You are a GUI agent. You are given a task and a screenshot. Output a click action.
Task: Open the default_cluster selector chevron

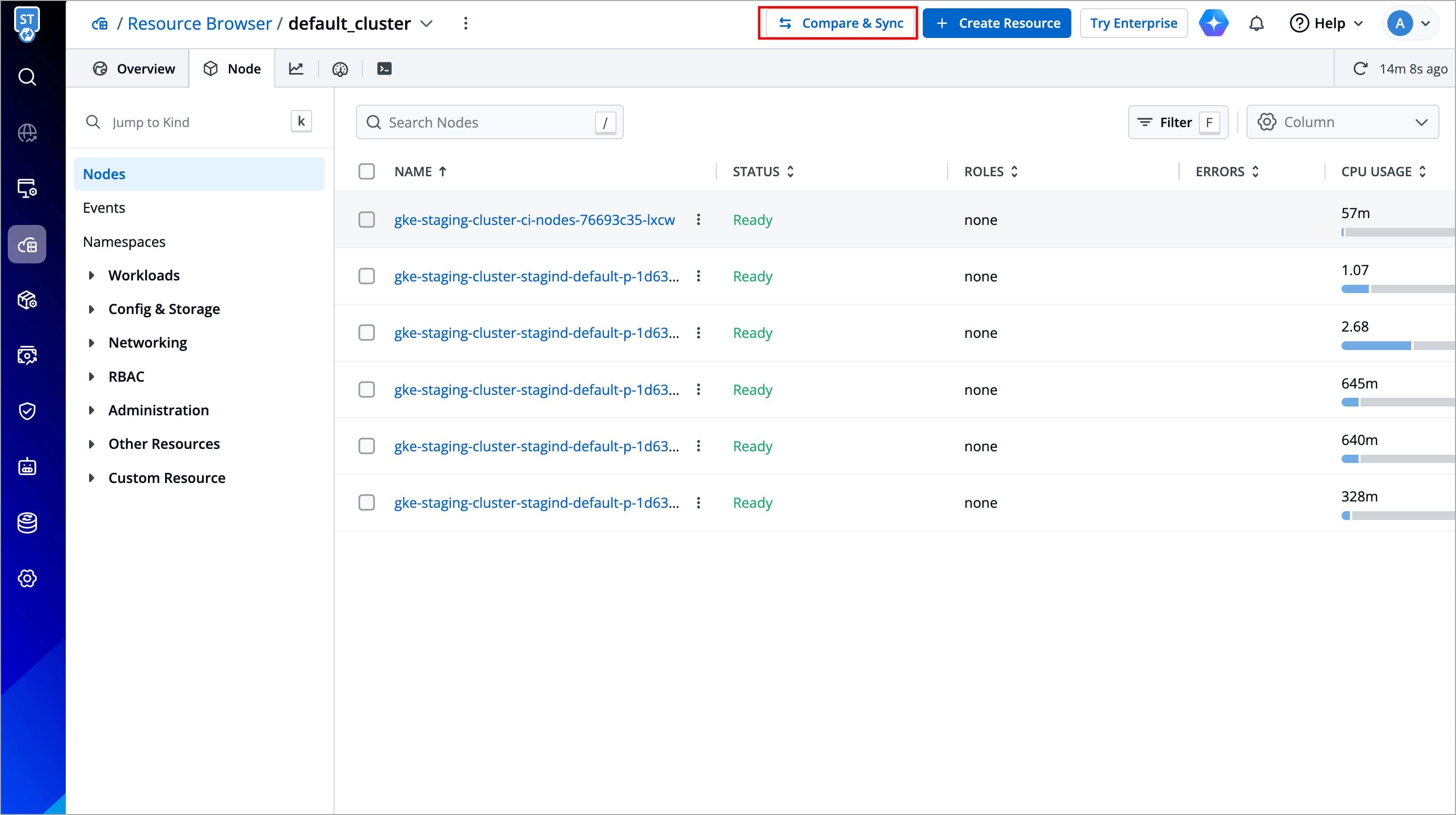pyautogui.click(x=427, y=24)
